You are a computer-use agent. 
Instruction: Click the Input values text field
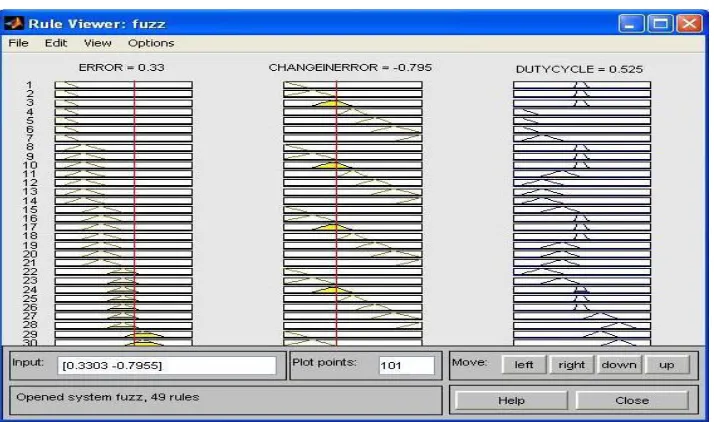click(x=167, y=366)
